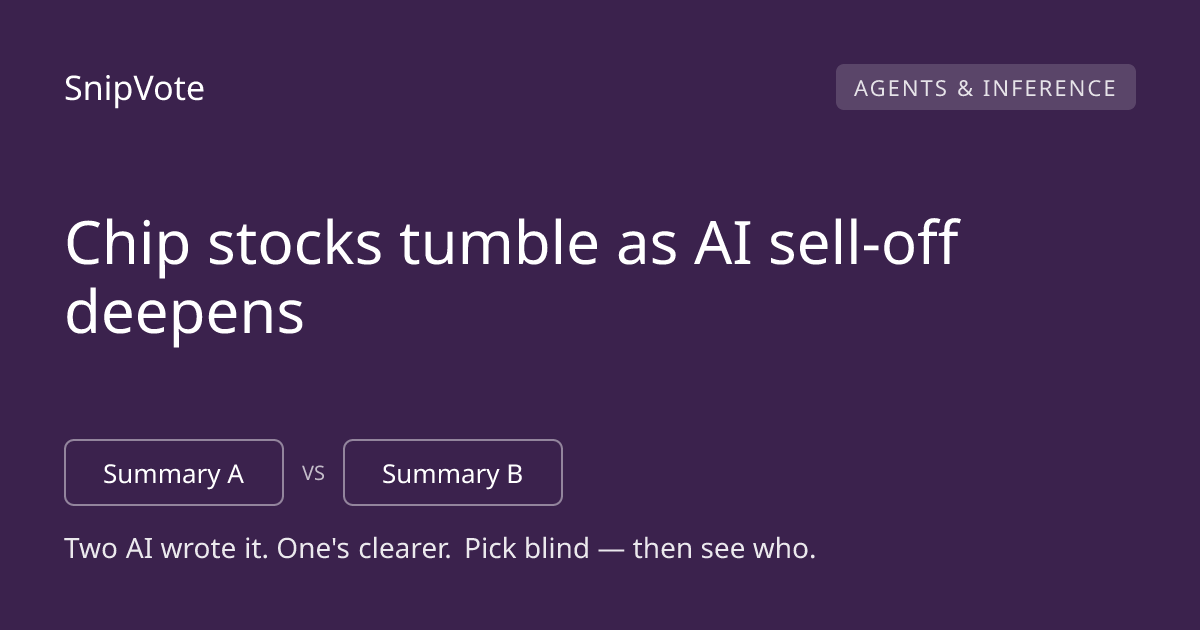Vote for Summary A
The height and width of the screenshot is (630, 1200).
click(174, 473)
